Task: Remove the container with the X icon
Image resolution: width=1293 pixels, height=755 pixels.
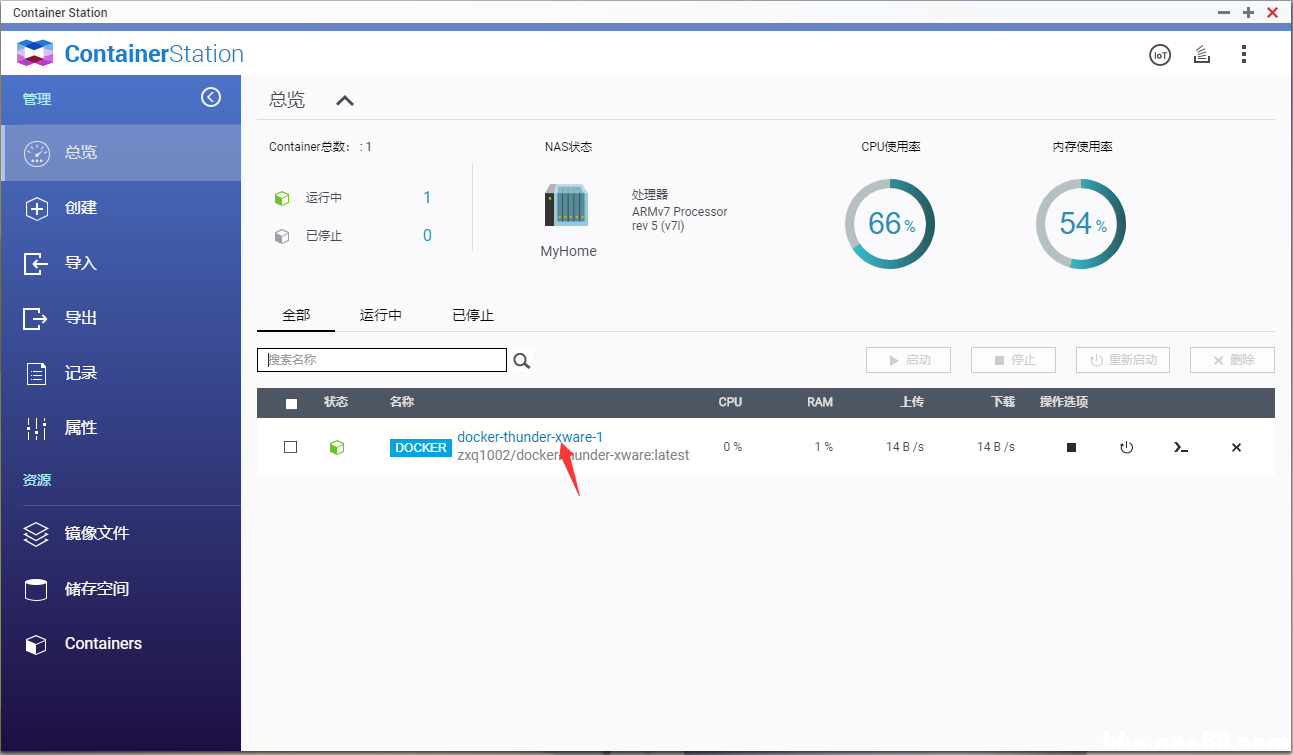Action: tap(1236, 447)
